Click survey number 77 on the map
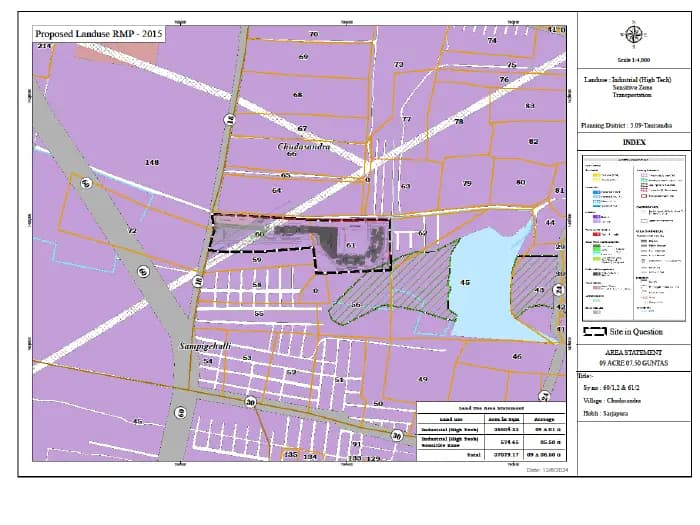The height and width of the screenshot is (525, 700). click(x=406, y=119)
